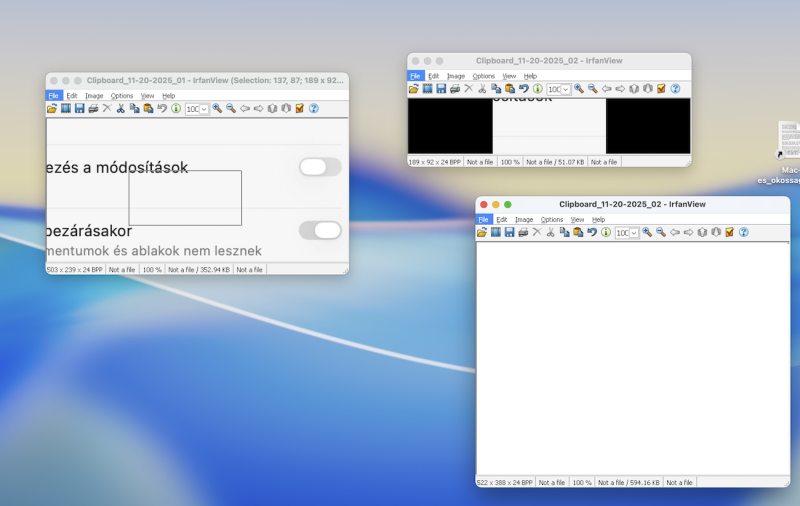
Task: Toggle switch beside 'ezés a módosítások' text
Action: pos(320,167)
